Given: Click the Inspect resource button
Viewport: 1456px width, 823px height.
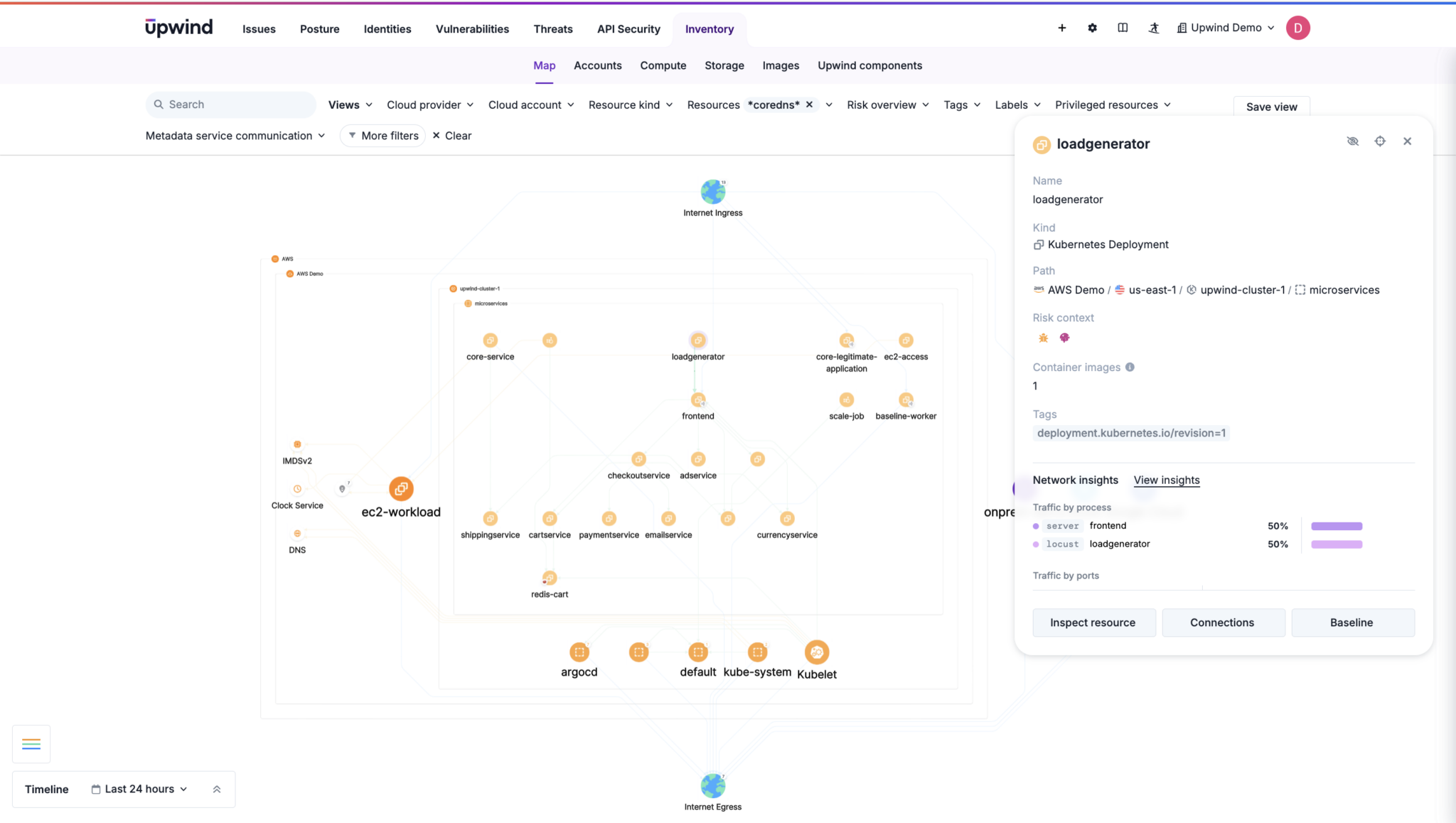Looking at the screenshot, I should tap(1093, 623).
